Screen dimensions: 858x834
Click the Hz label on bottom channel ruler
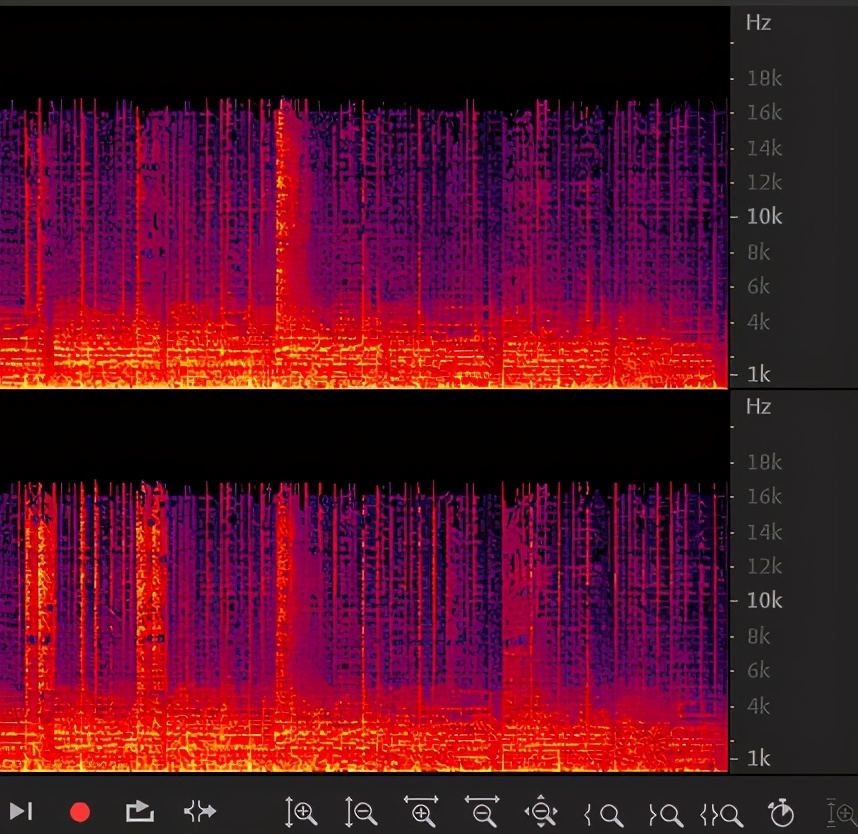(758, 406)
